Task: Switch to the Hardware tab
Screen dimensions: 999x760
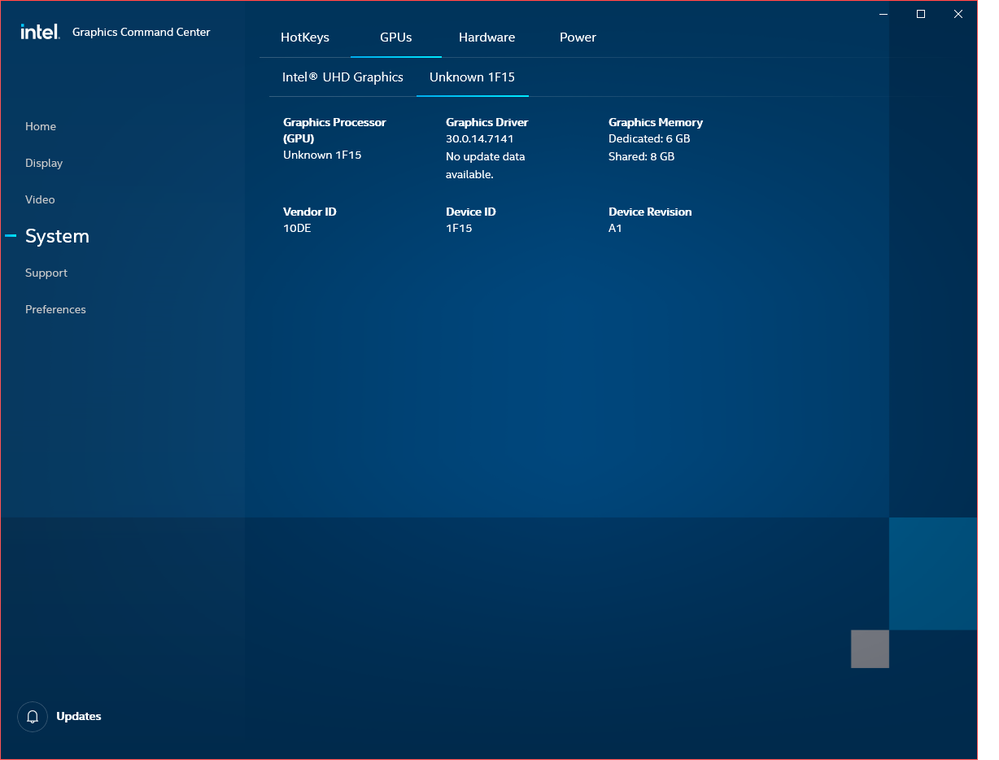Action: (487, 38)
